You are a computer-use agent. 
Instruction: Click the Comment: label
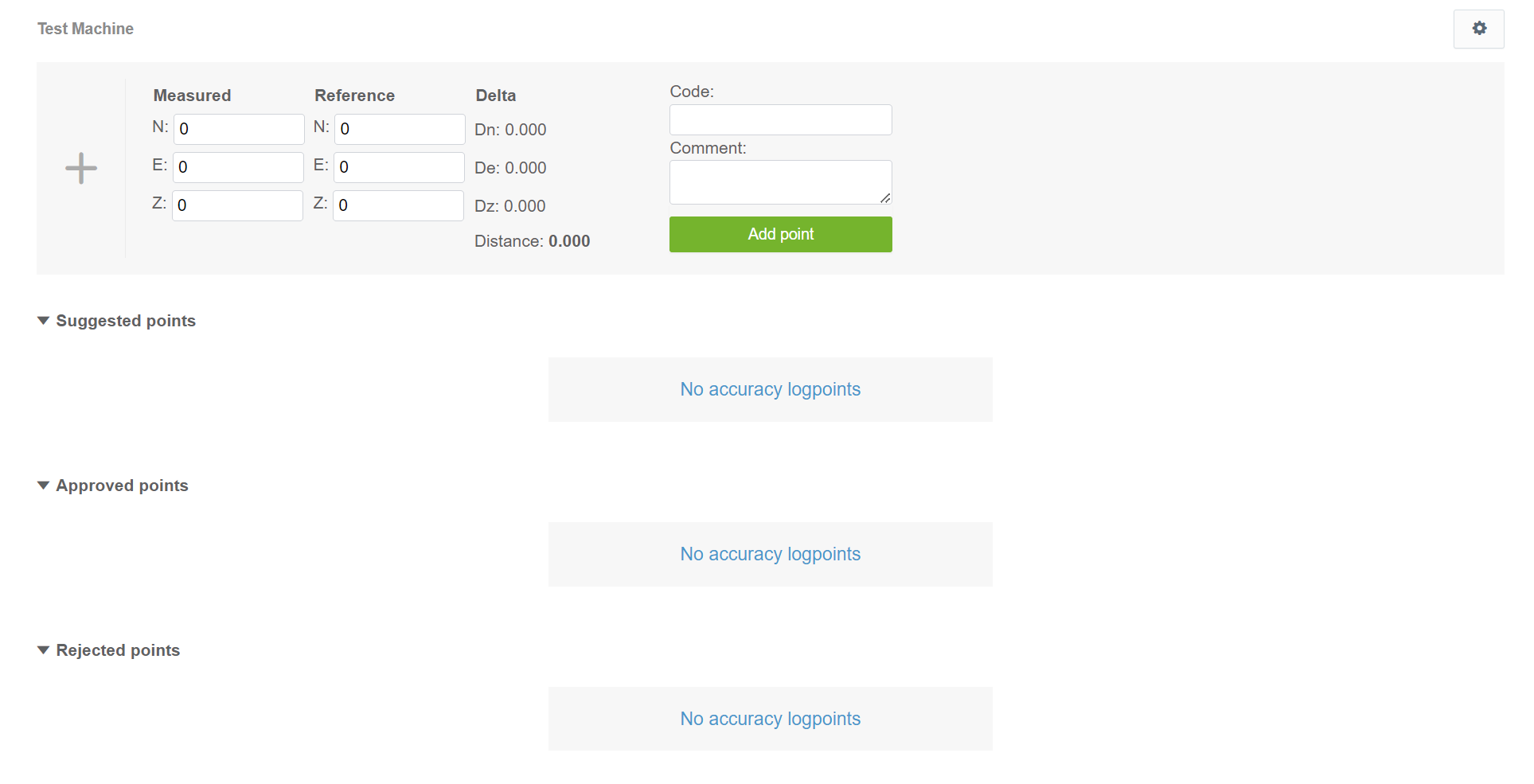(x=708, y=148)
